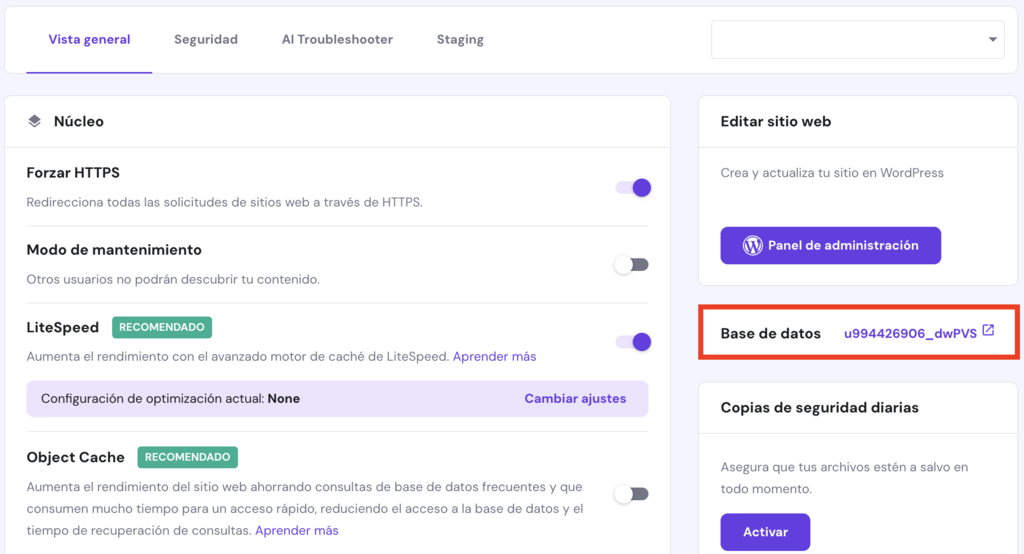Toggle the Forzar HTTPS switch

click(x=633, y=187)
